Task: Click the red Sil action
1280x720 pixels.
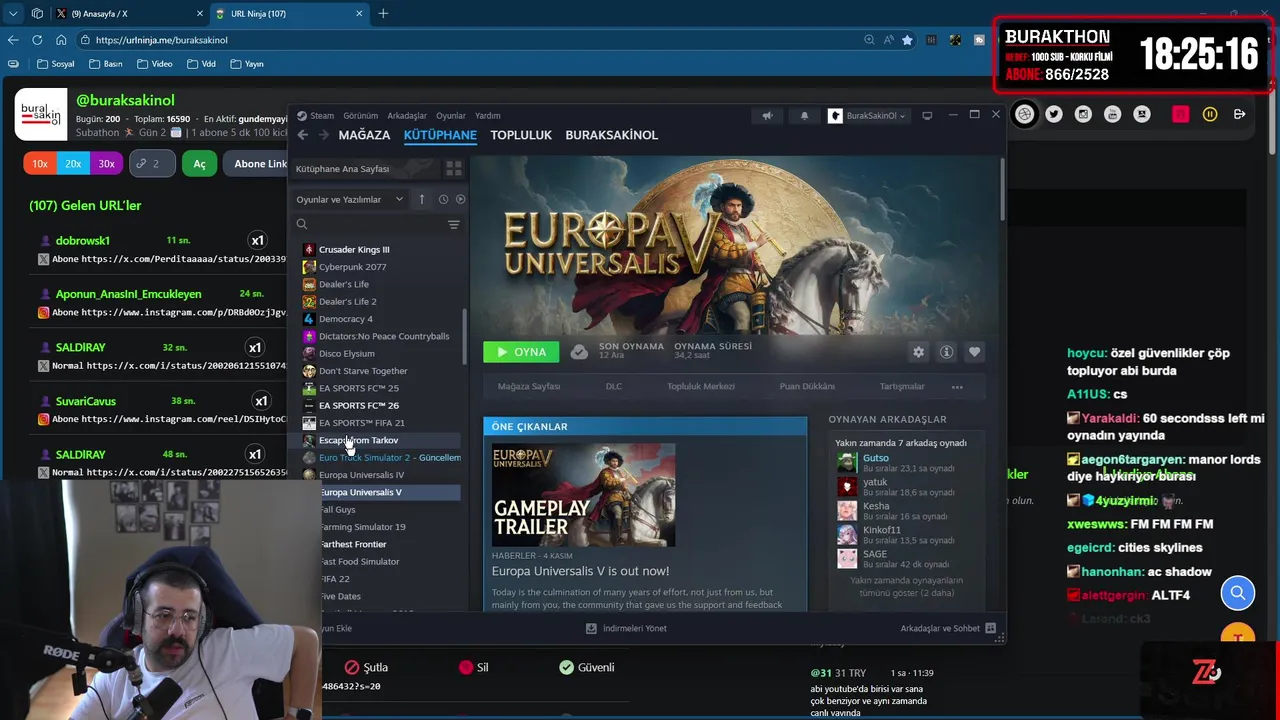Action: pyautogui.click(x=473, y=667)
